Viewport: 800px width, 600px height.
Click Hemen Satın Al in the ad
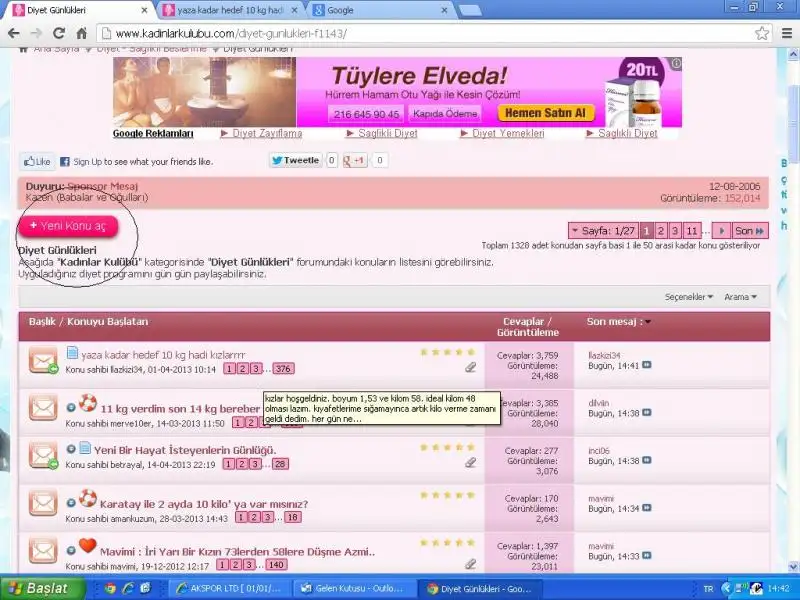[x=545, y=113]
